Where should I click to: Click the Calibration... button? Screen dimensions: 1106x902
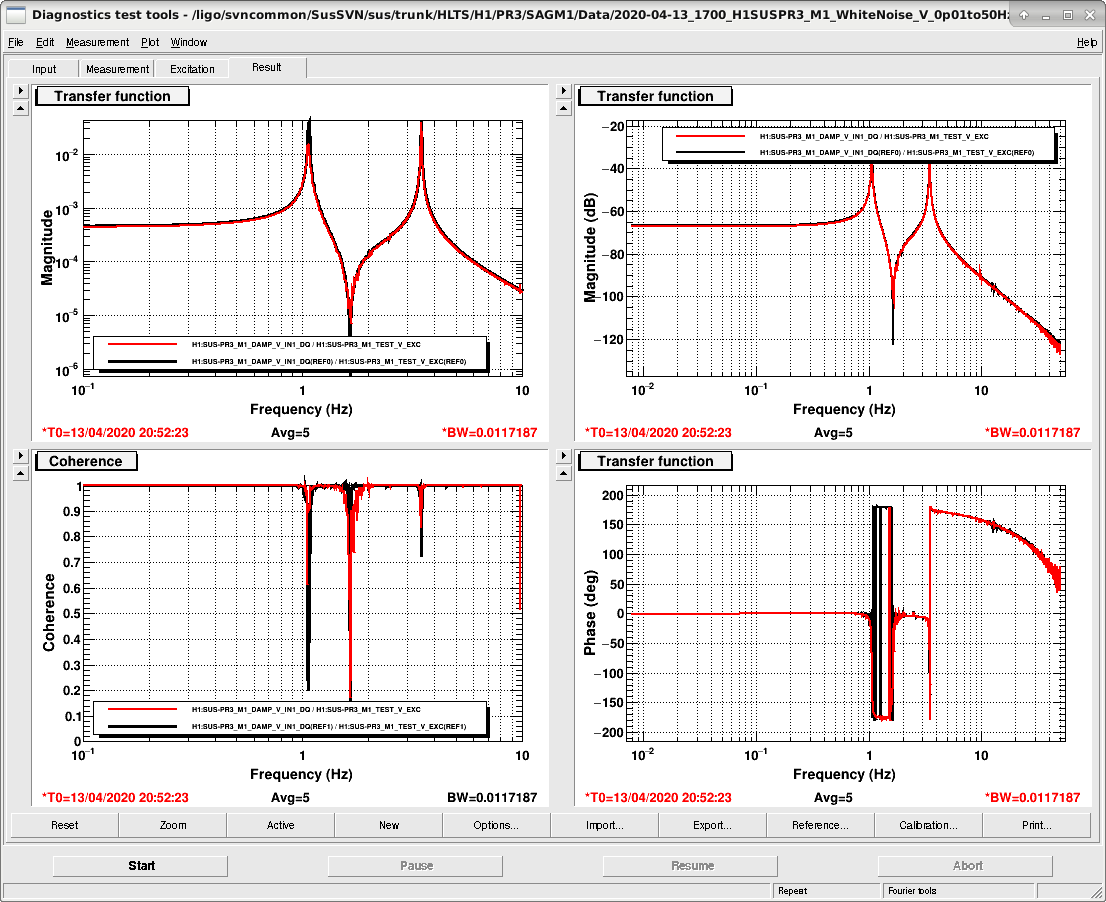[928, 825]
